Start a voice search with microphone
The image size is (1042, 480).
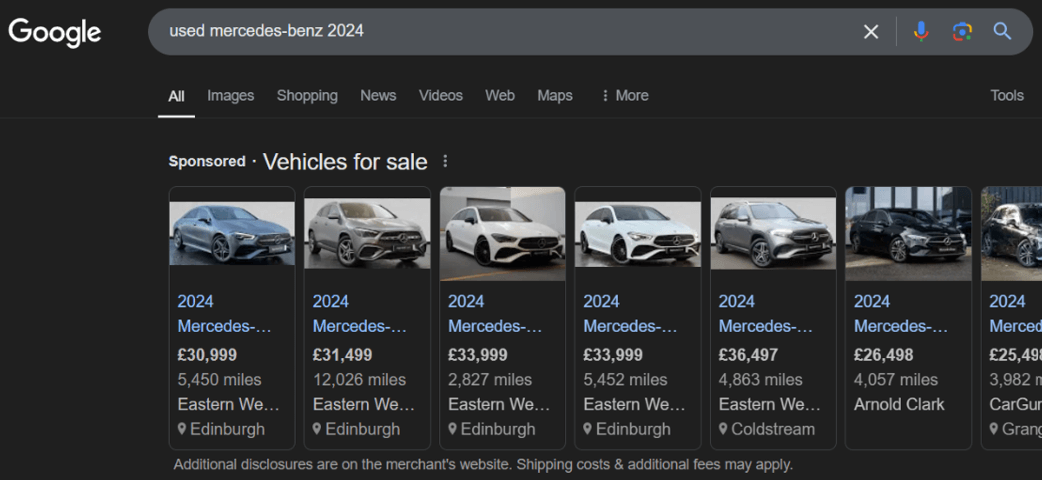point(921,32)
